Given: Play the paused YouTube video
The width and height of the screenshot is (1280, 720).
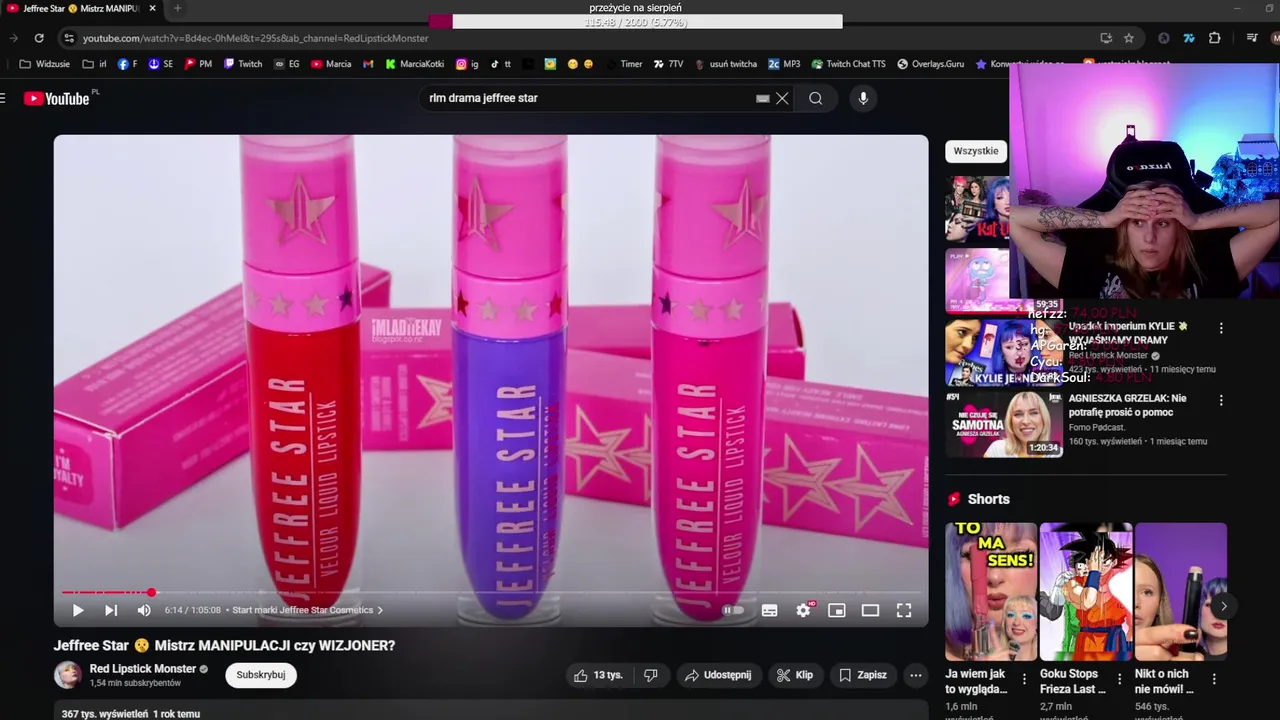Looking at the screenshot, I should (x=77, y=610).
